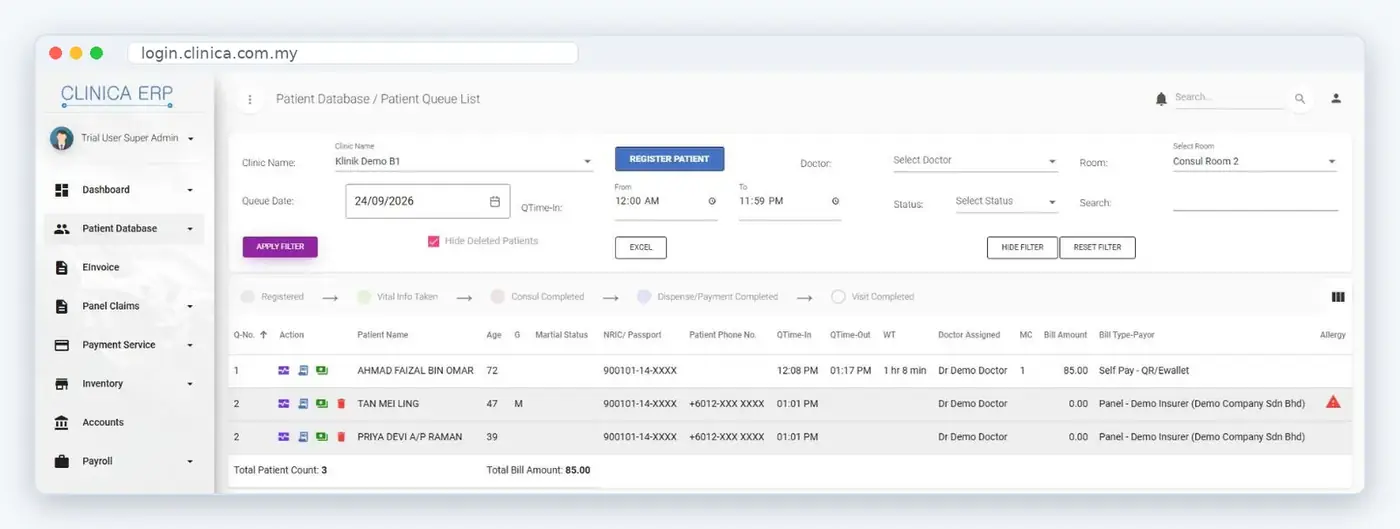Viewport: 1400px width, 529px height.
Task: Open Payment Service in the sidebar
Action: coord(124,345)
